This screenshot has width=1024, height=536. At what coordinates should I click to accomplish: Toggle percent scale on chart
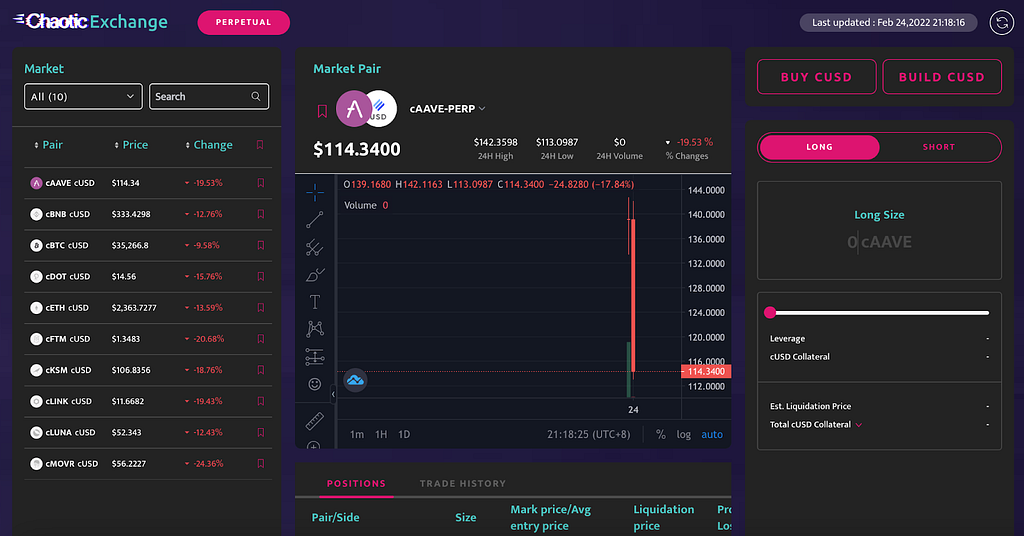click(x=661, y=435)
